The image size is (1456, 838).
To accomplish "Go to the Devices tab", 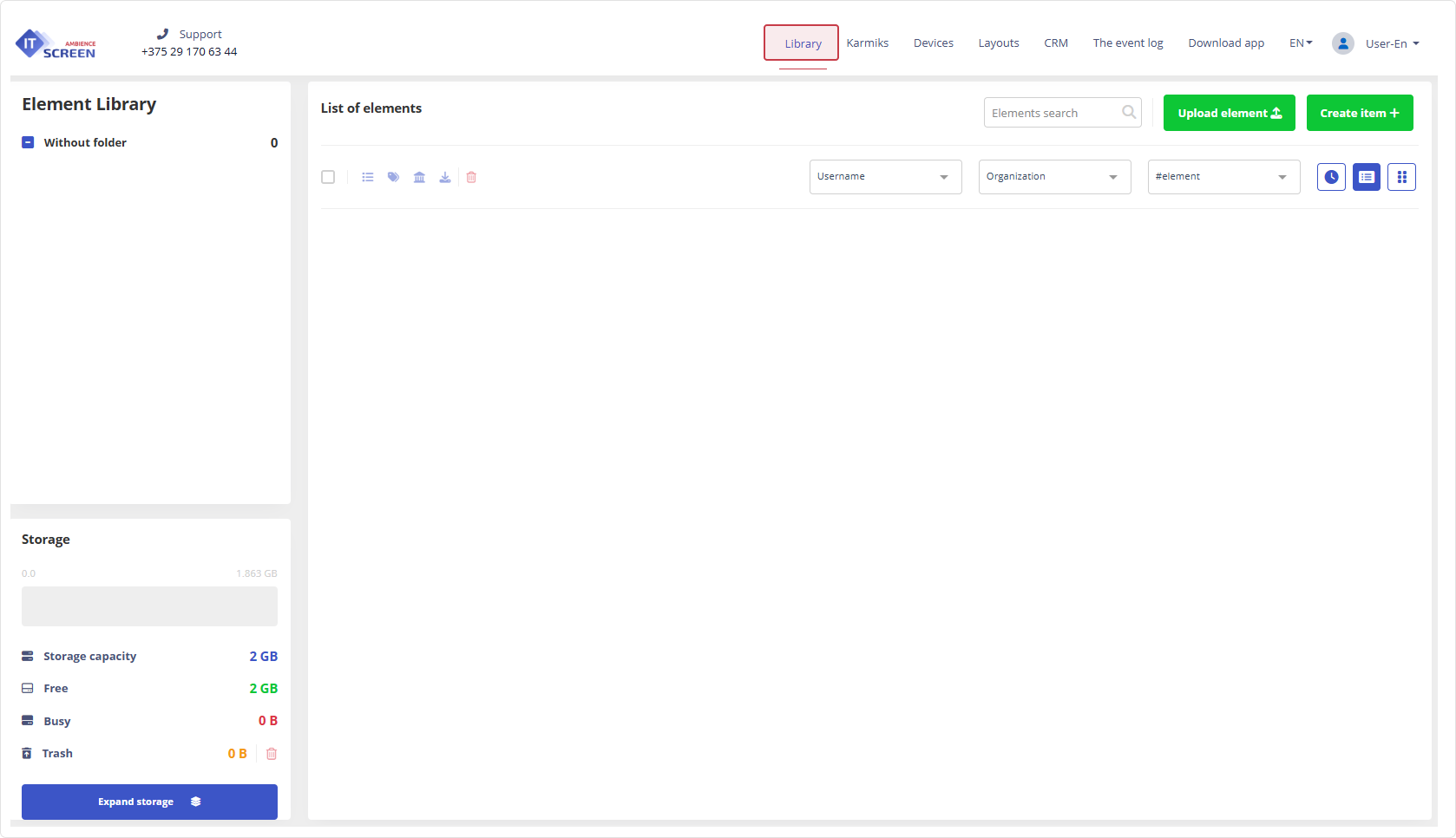I will [933, 43].
